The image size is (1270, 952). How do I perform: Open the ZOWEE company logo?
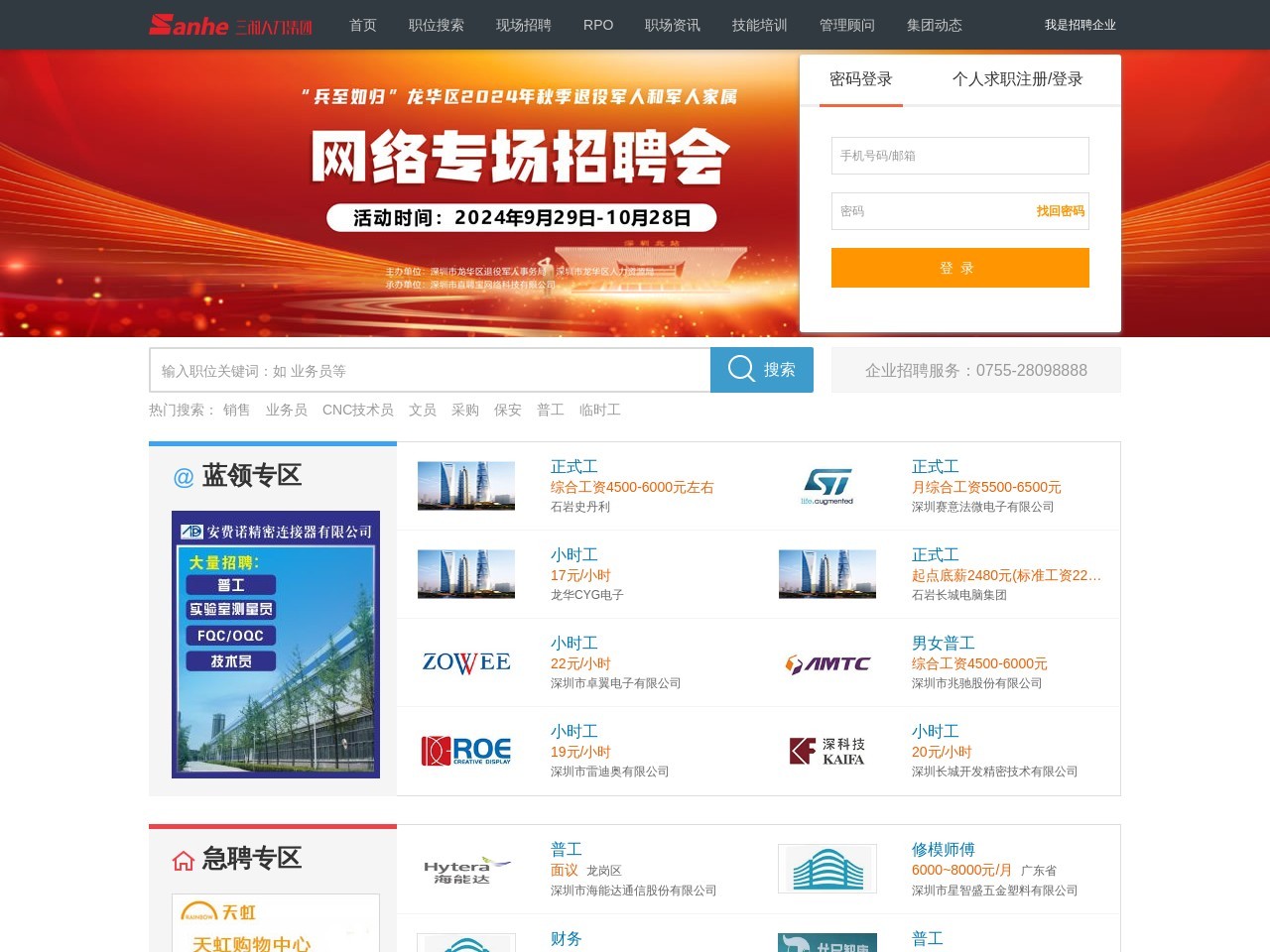click(x=465, y=662)
